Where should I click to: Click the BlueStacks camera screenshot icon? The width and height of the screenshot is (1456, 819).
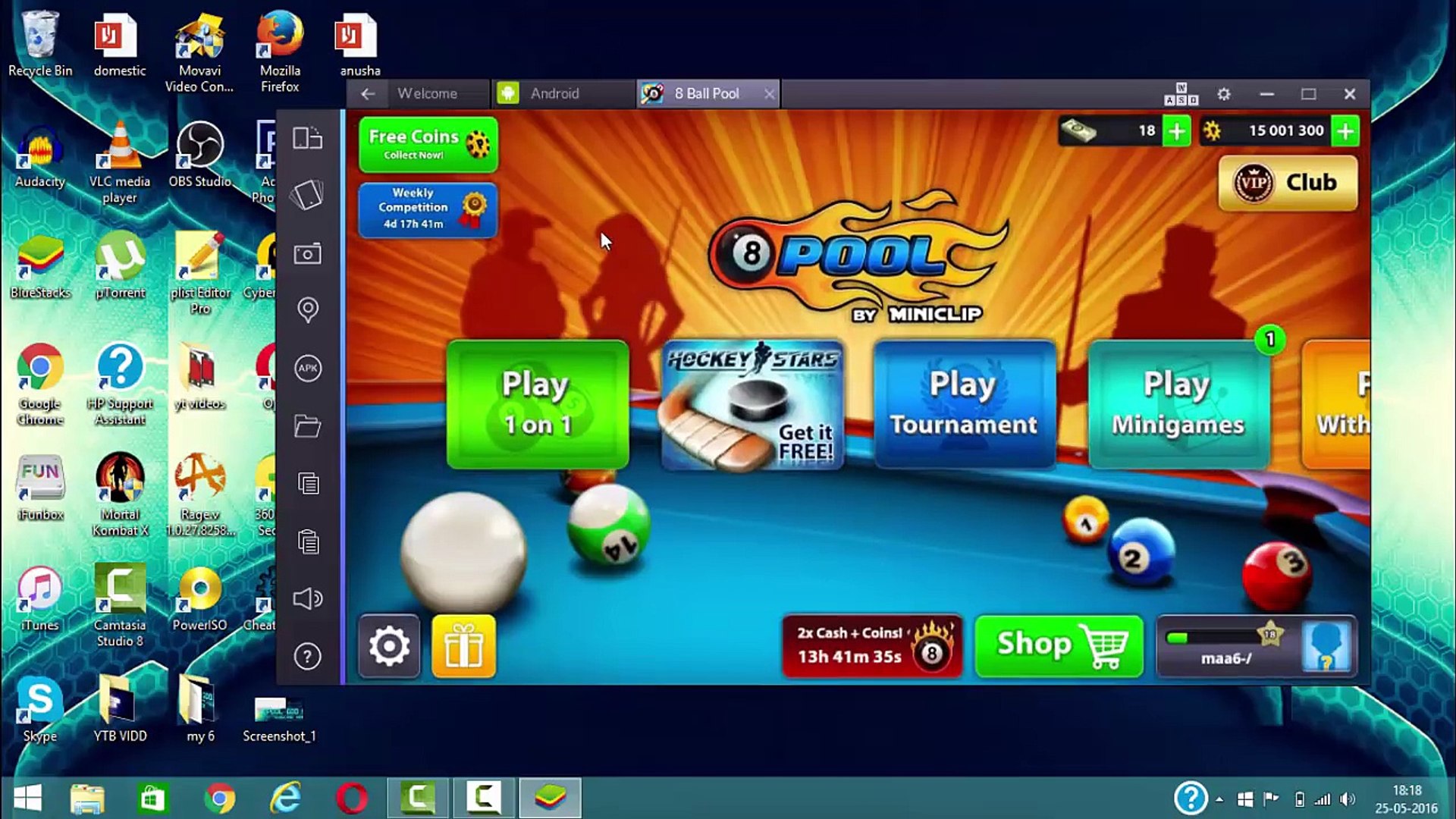coord(307,254)
